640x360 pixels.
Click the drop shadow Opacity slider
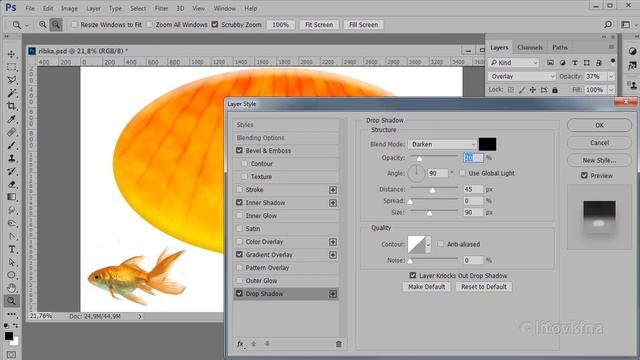coord(434,157)
